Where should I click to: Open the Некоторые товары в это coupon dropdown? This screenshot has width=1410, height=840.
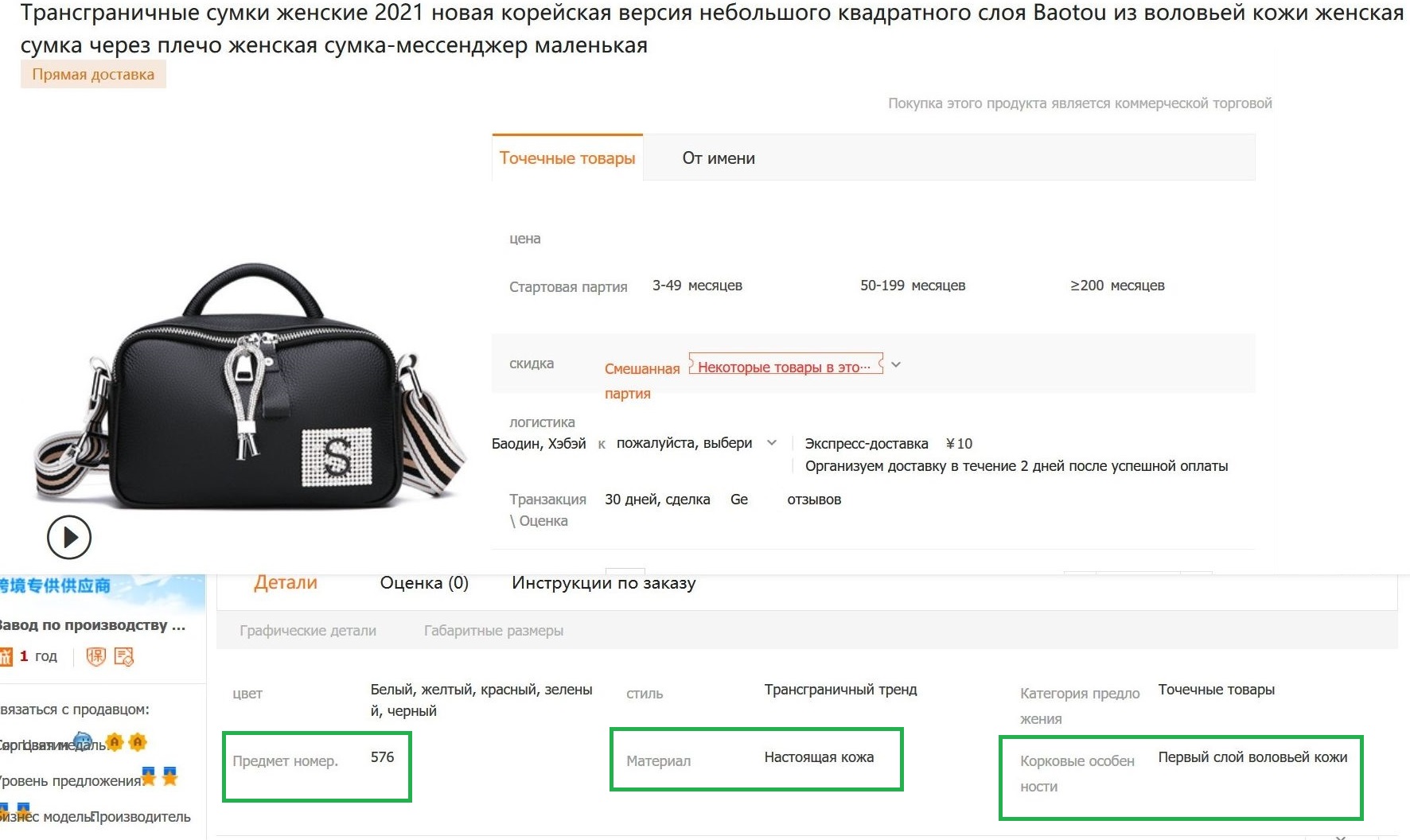(x=785, y=367)
